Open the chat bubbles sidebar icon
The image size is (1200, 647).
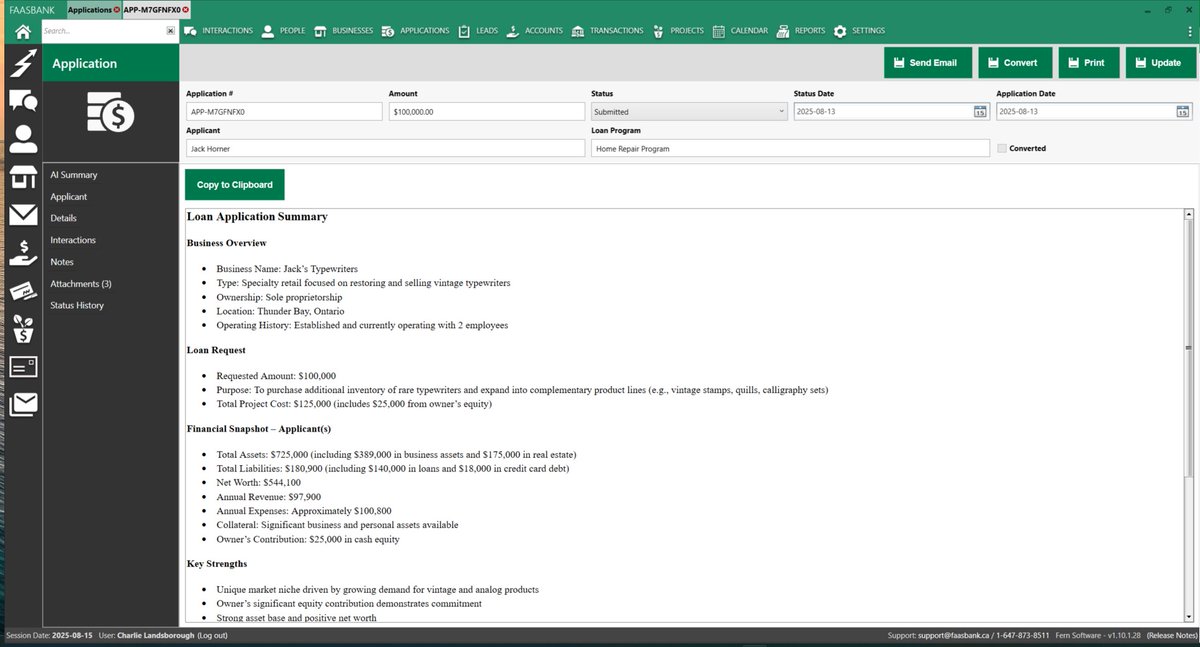tap(23, 101)
